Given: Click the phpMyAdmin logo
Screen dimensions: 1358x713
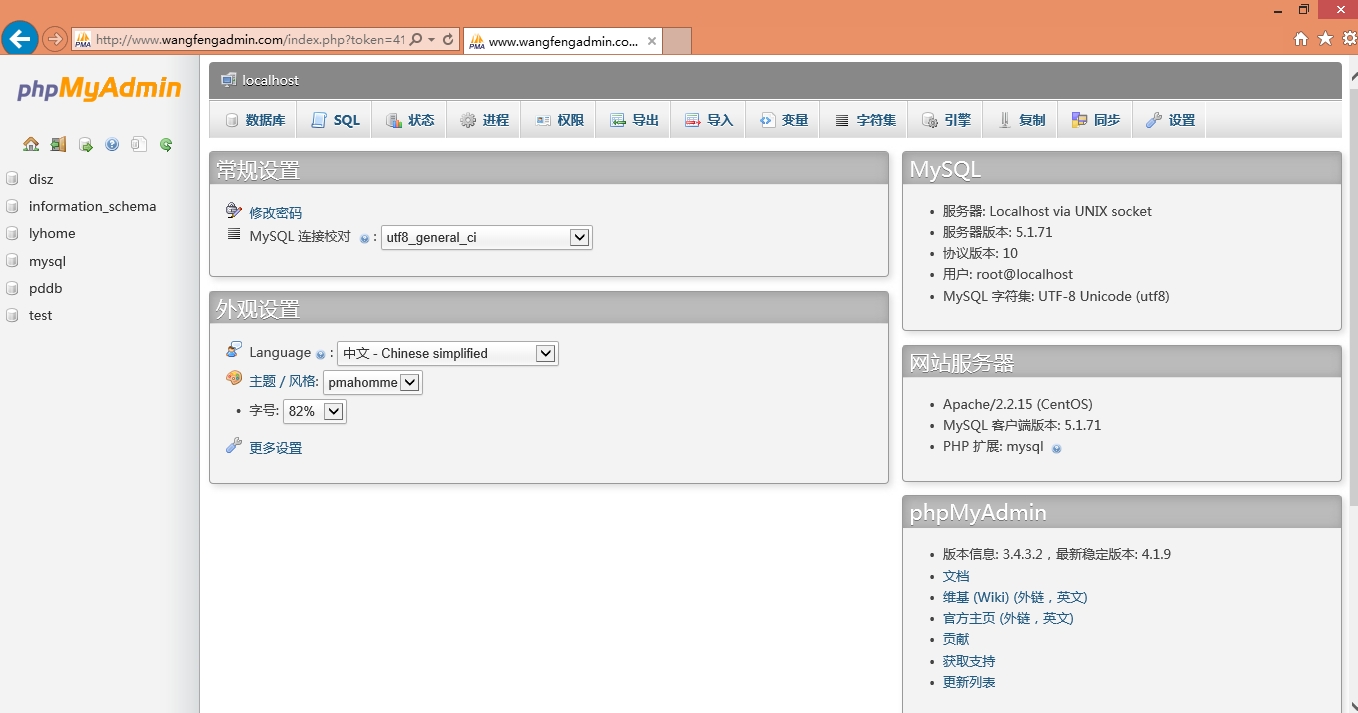Looking at the screenshot, I should [x=99, y=88].
